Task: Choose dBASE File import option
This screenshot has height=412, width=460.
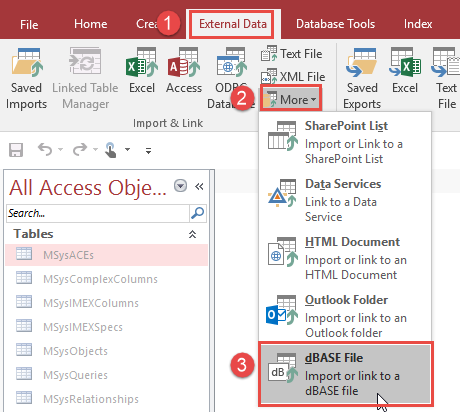Action: coord(345,374)
